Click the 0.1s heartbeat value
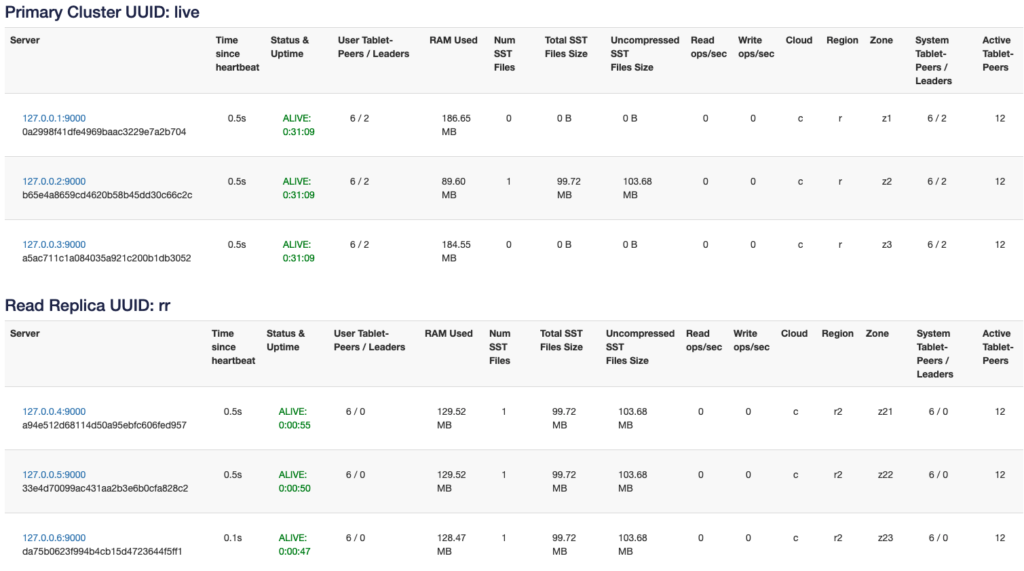This screenshot has height=571, width=1024. point(233,537)
